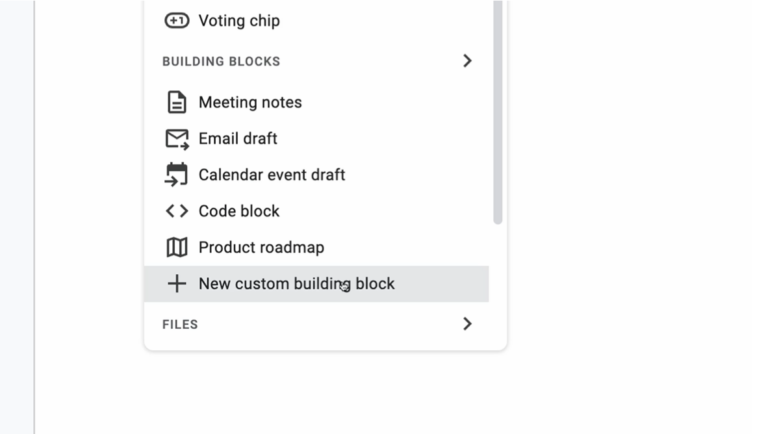The width and height of the screenshot is (768, 434).
Task: Click the plus icon for new building block
Action: 177,284
